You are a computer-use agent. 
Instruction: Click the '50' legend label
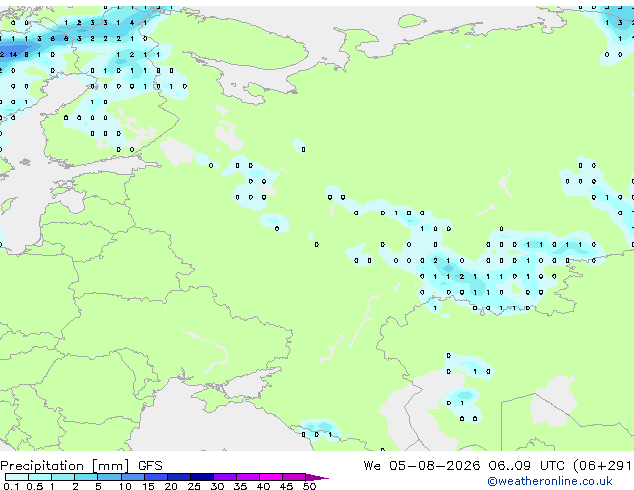click(309, 486)
